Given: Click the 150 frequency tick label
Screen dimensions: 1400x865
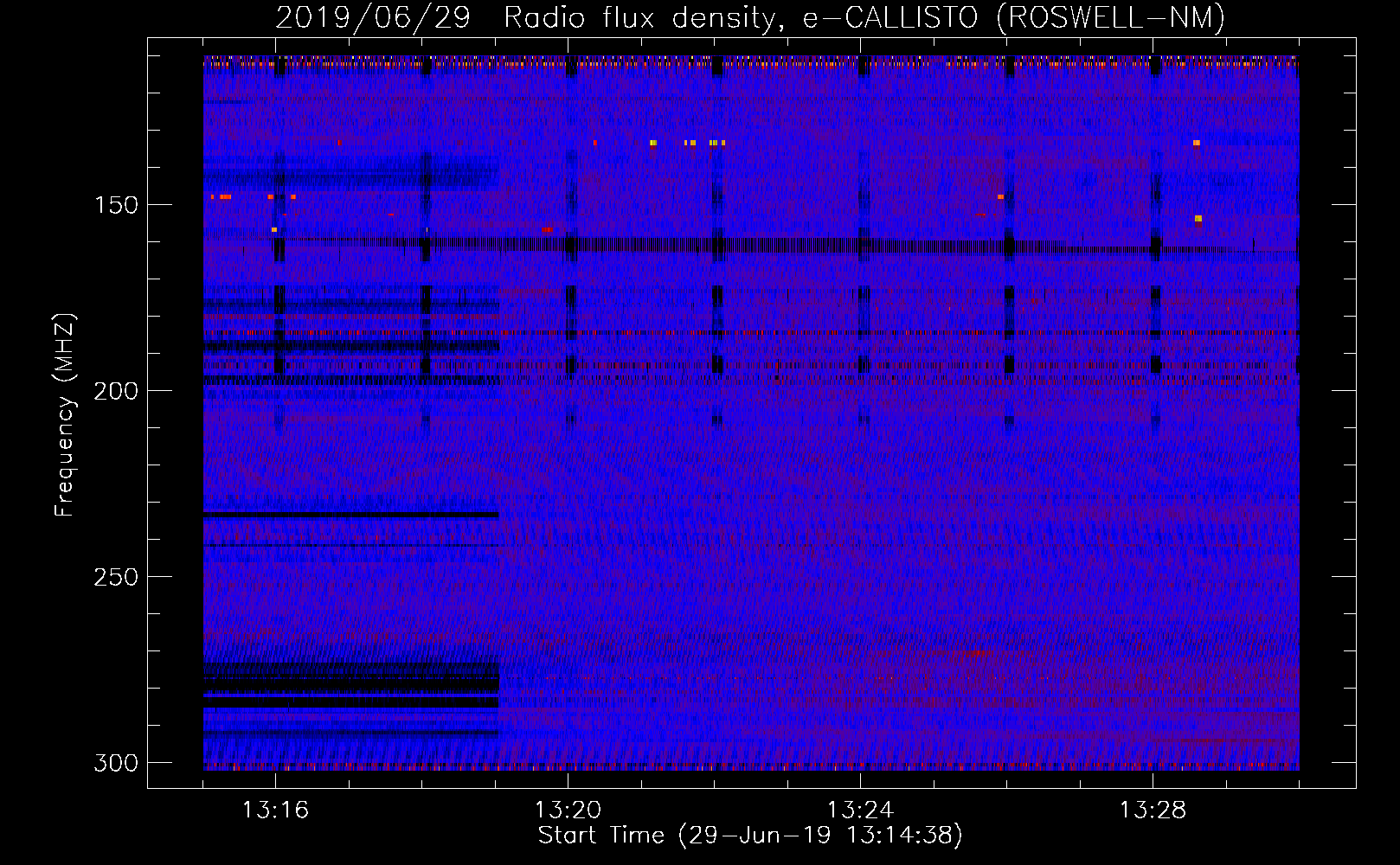Looking at the screenshot, I should 116,205.
